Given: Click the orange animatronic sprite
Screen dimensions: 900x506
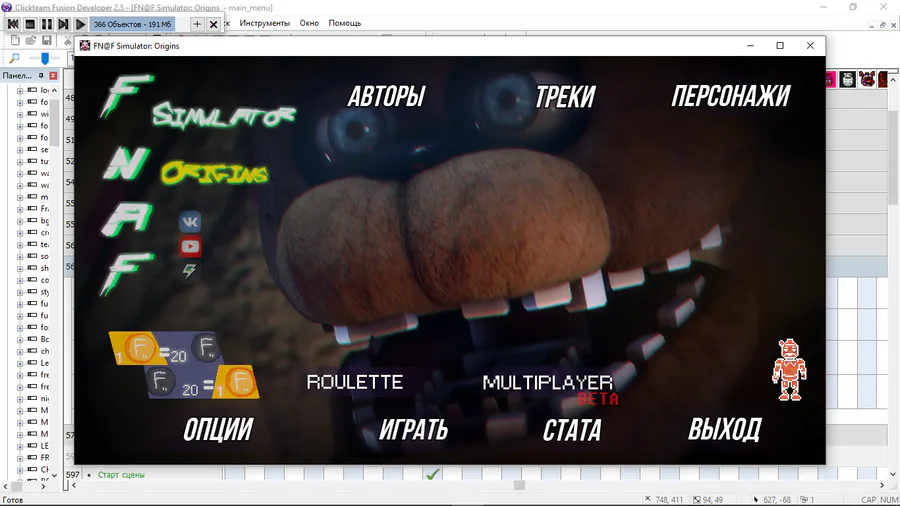Looking at the screenshot, I should click(x=789, y=369).
